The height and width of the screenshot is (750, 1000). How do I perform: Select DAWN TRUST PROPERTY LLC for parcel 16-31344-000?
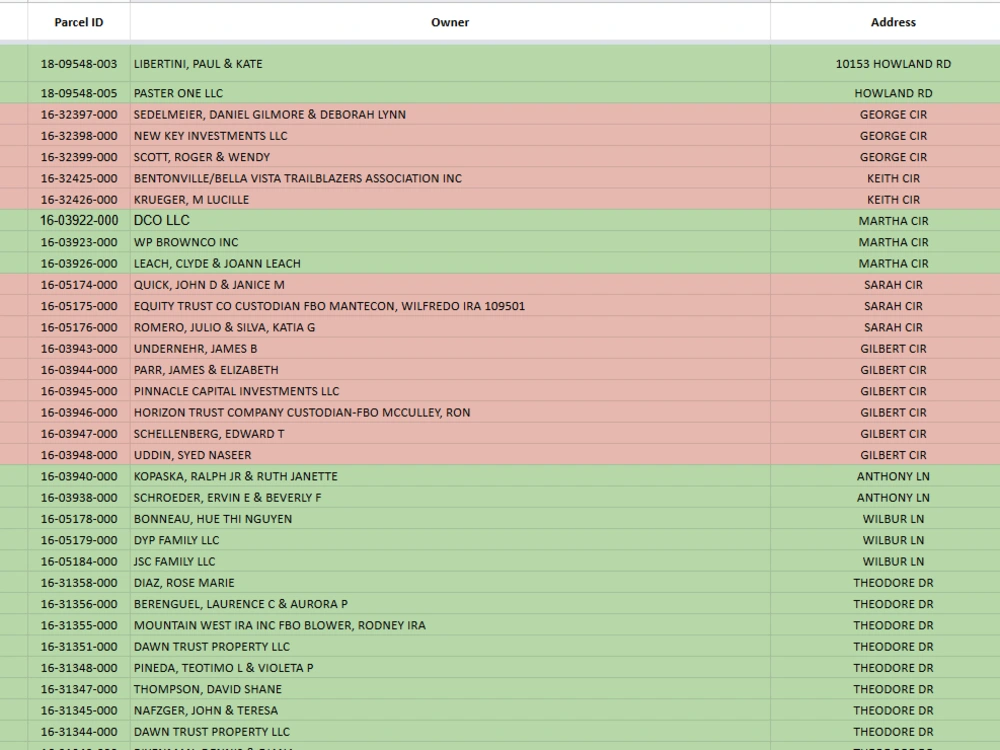tap(450, 732)
